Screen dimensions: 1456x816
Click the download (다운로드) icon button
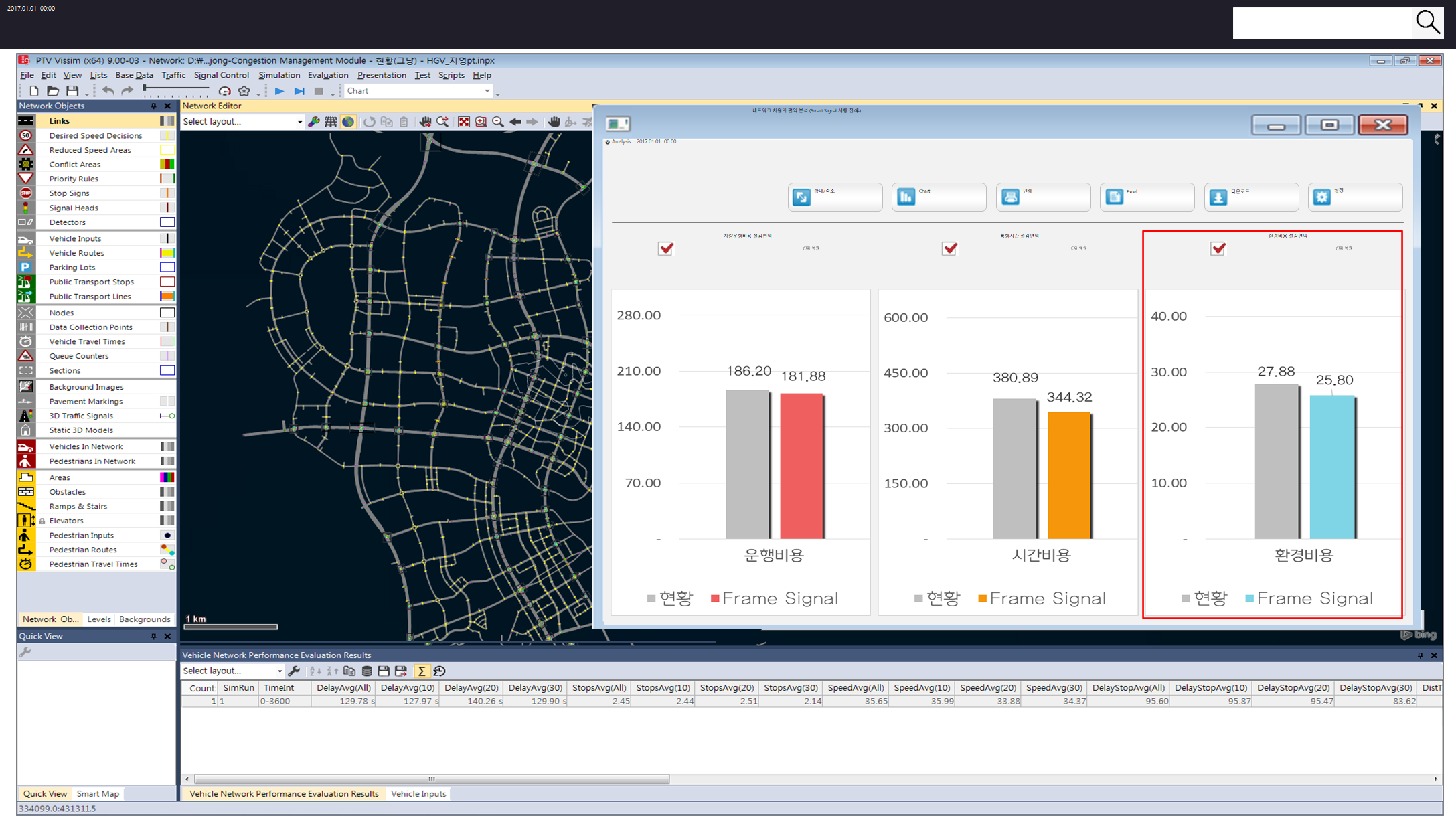pos(1218,197)
